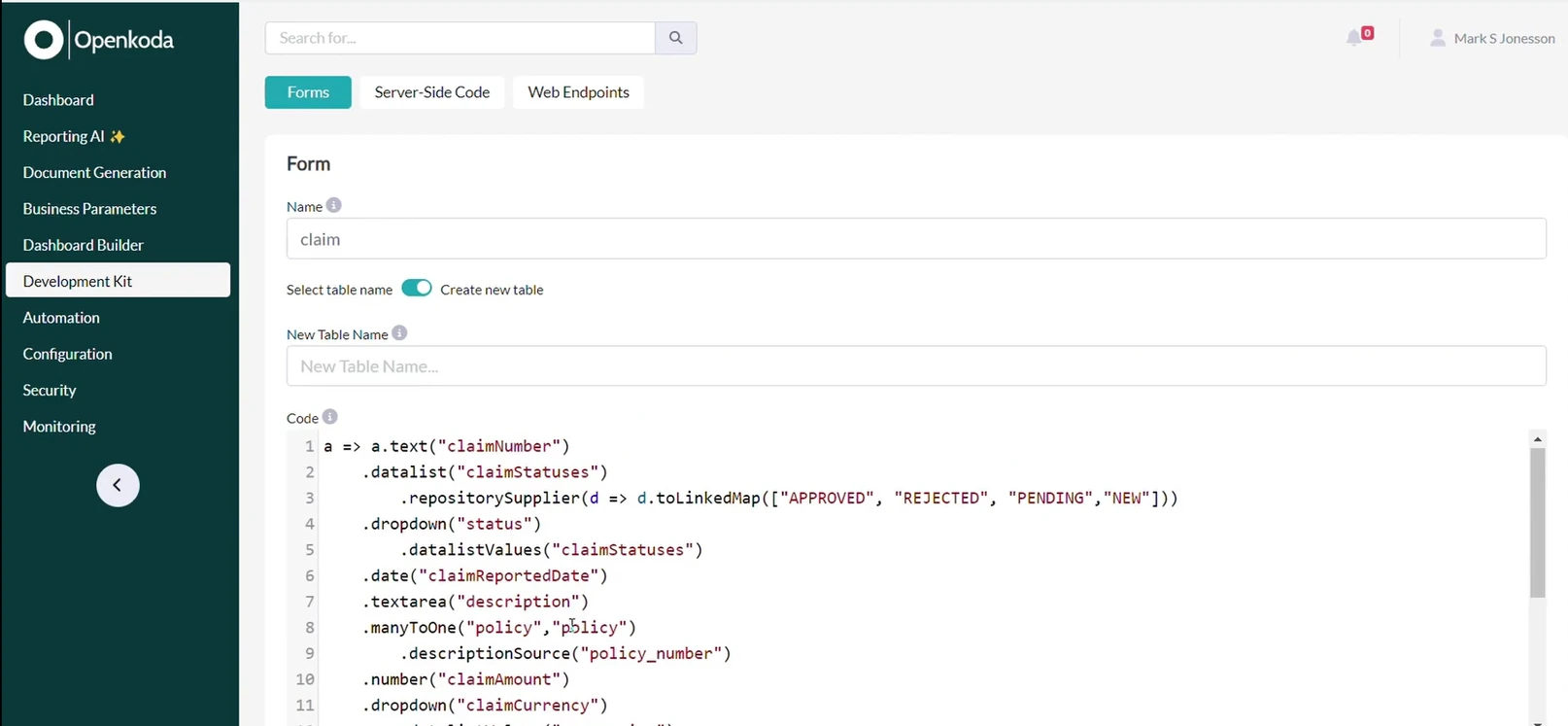Image resolution: width=1568 pixels, height=726 pixels.
Task: Click the Form heading
Action: click(x=308, y=164)
